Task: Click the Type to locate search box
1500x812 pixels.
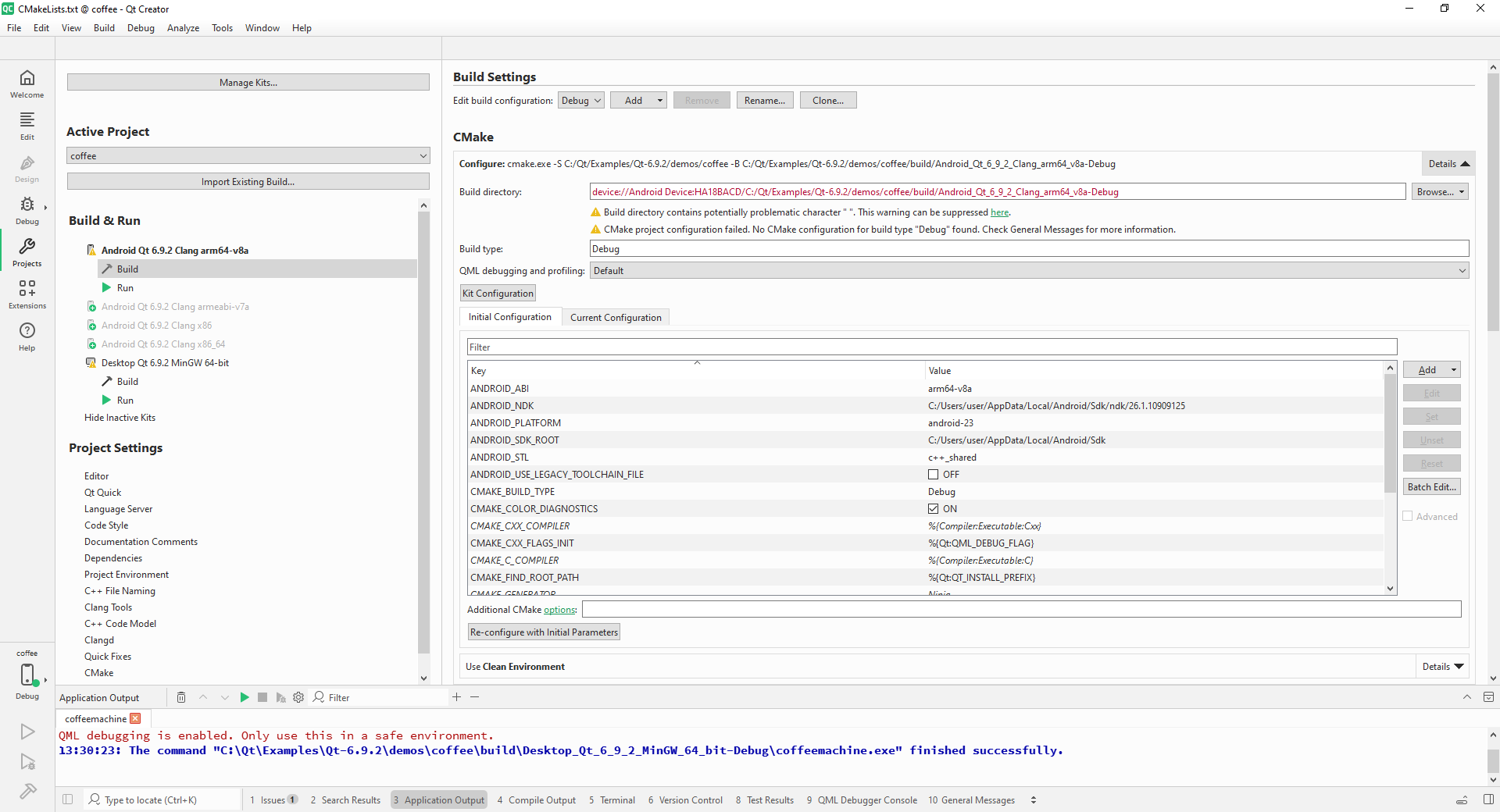Action: tap(162, 800)
